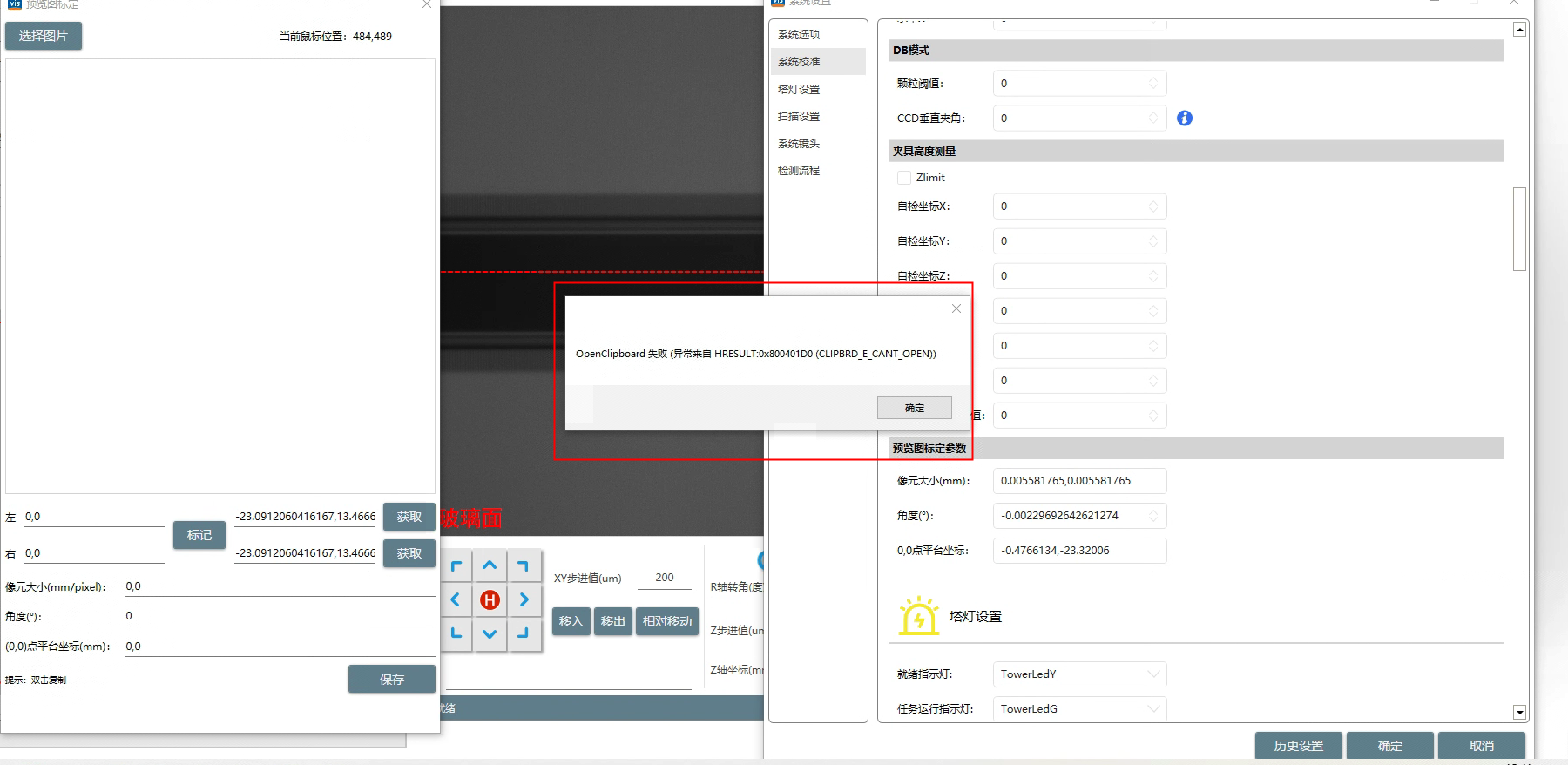Image resolution: width=1568 pixels, height=765 pixels.
Task: Click the 右 coordinate input field
Action: point(94,553)
